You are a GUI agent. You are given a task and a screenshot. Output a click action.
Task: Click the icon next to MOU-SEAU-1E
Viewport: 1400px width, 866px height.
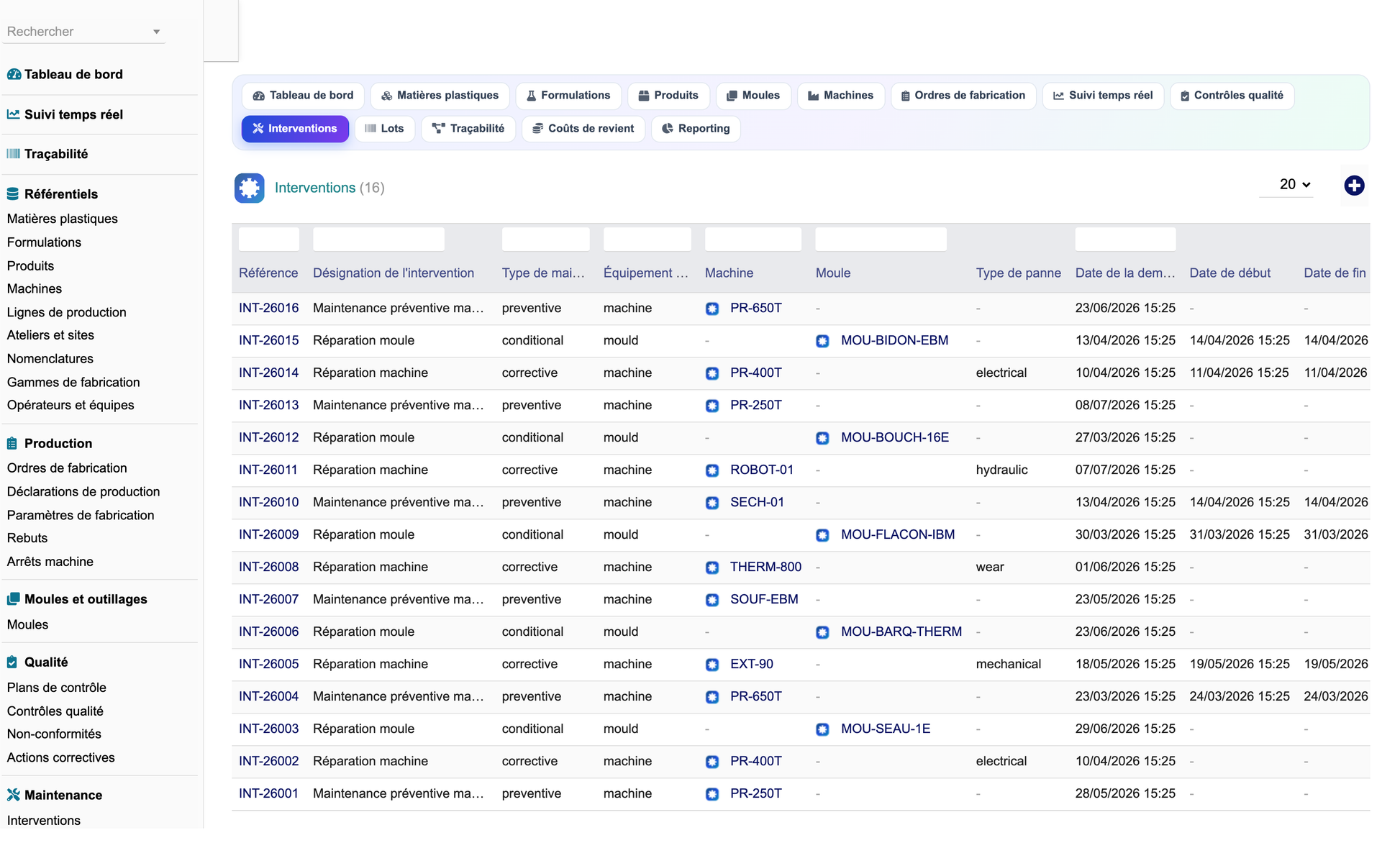[x=822, y=729]
